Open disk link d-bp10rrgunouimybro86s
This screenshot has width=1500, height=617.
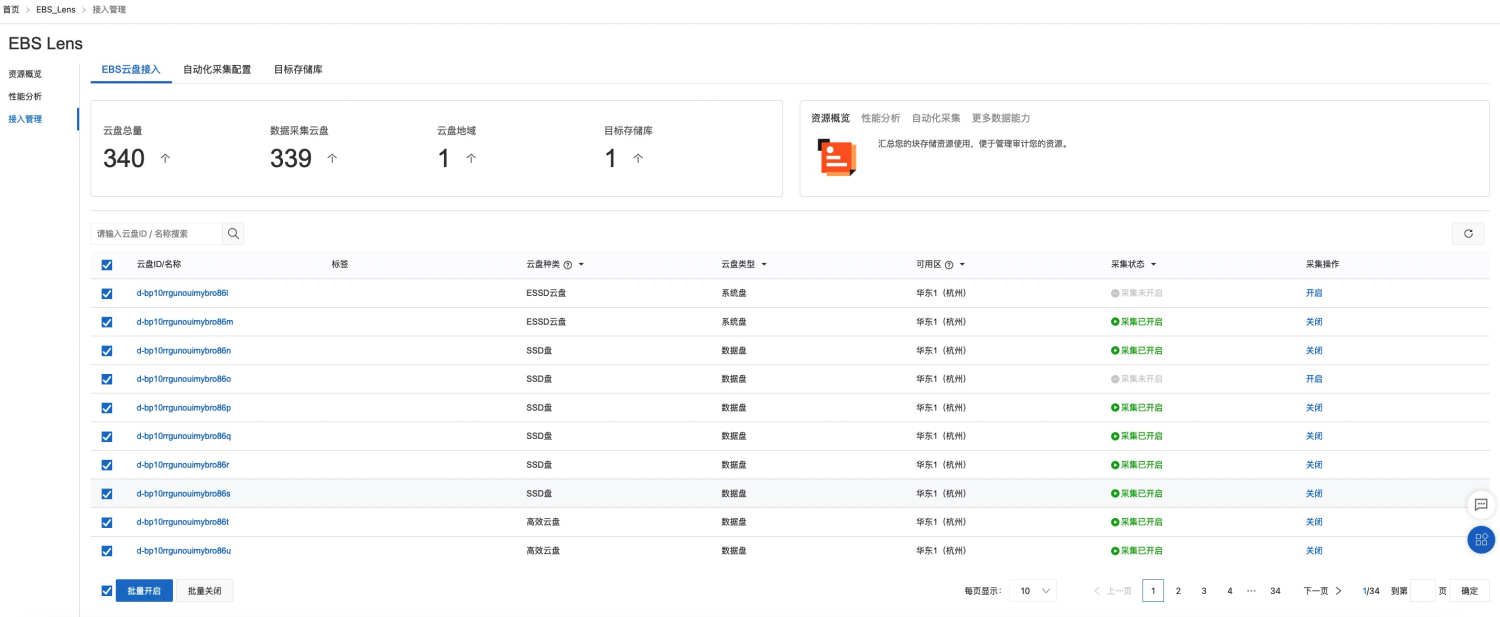pos(183,494)
